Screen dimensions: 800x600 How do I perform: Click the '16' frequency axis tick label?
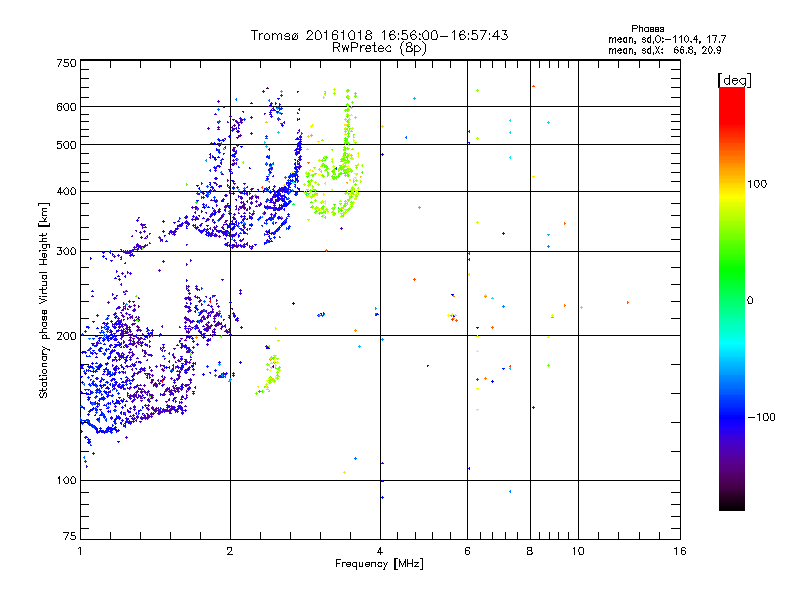pyautogui.click(x=680, y=551)
